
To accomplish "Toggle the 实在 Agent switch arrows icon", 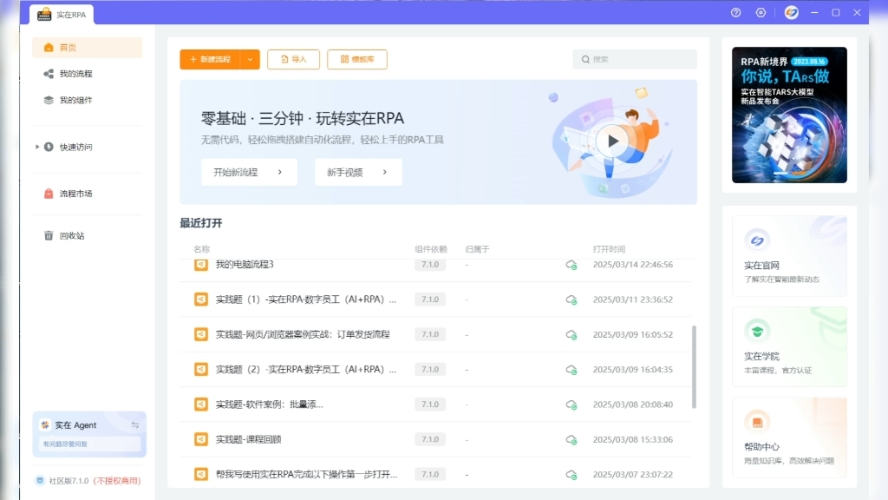I will click(x=135, y=425).
